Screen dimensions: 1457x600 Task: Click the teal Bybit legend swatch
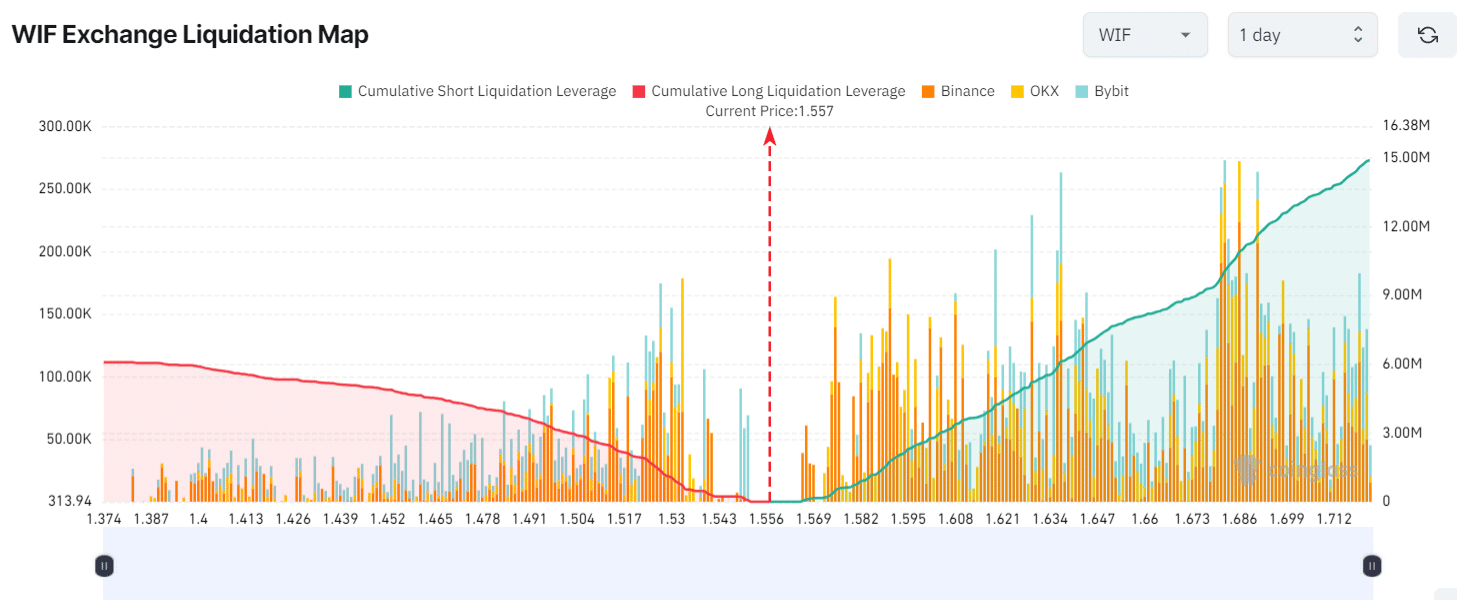1082,91
